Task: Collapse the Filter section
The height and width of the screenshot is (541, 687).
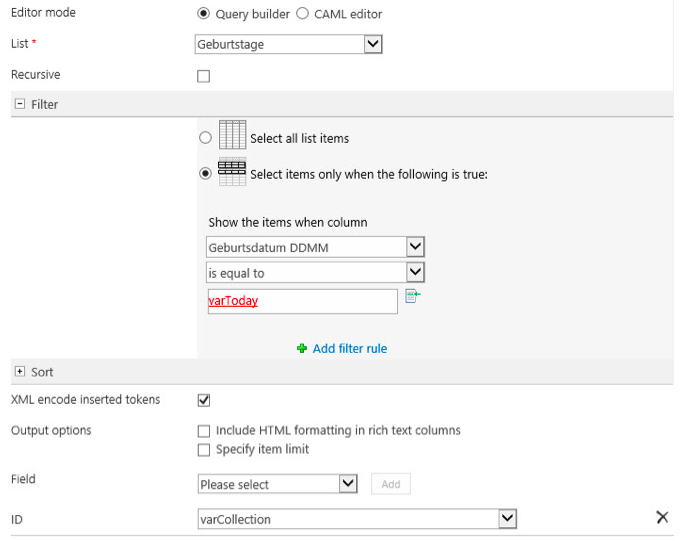Action: click(20, 104)
